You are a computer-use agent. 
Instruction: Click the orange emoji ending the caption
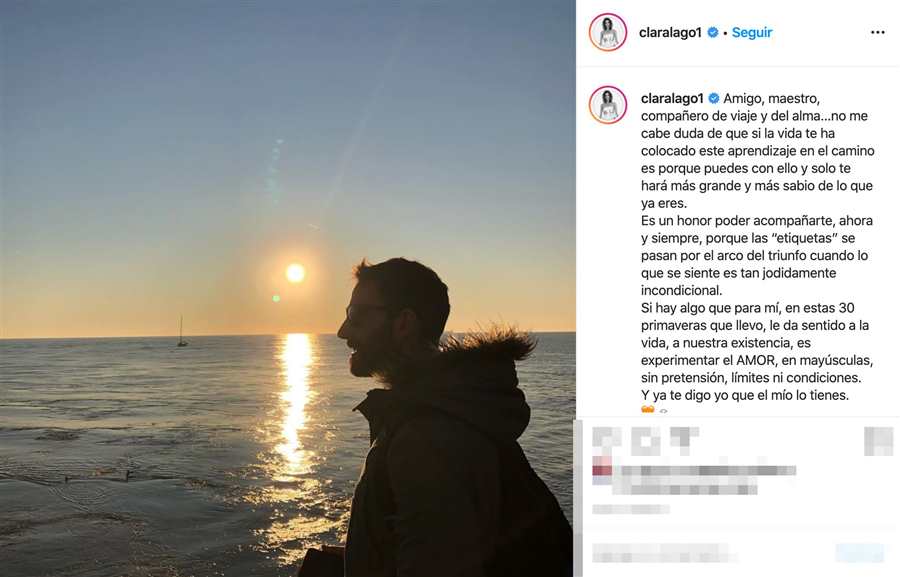click(648, 410)
